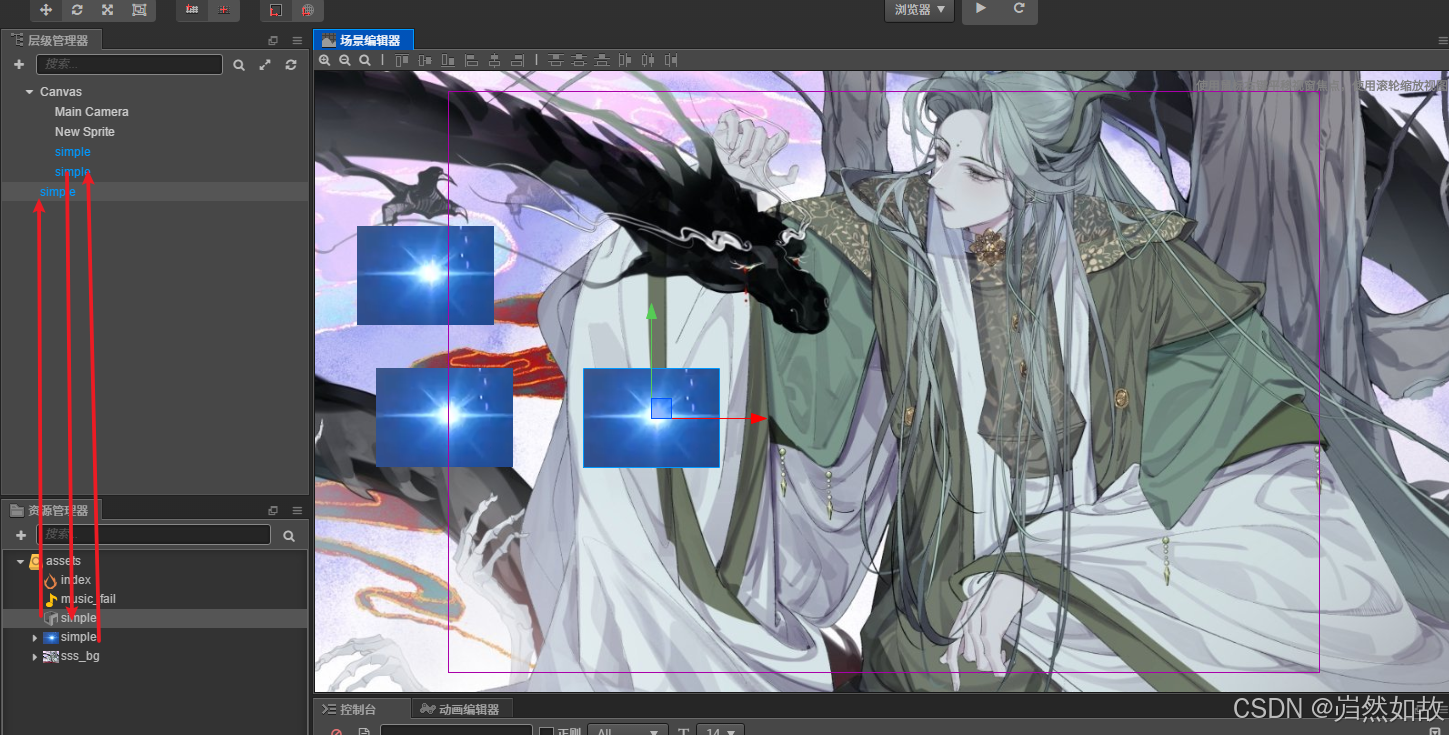Distribute nodes by horizontal centers

click(648, 61)
